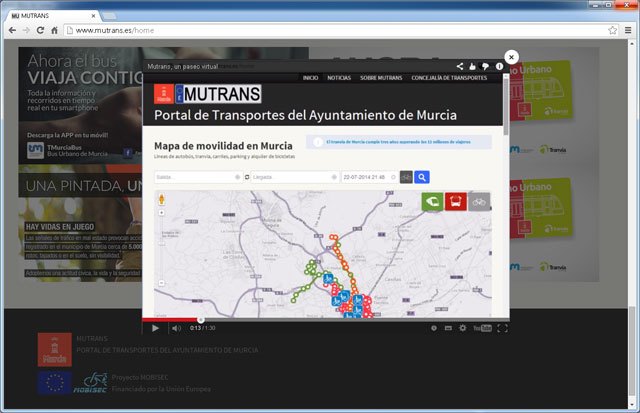Image resolution: width=640 pixels, height=413 pixels.
Task: Close the video lightbox overlay
Action: coord(511,58)
